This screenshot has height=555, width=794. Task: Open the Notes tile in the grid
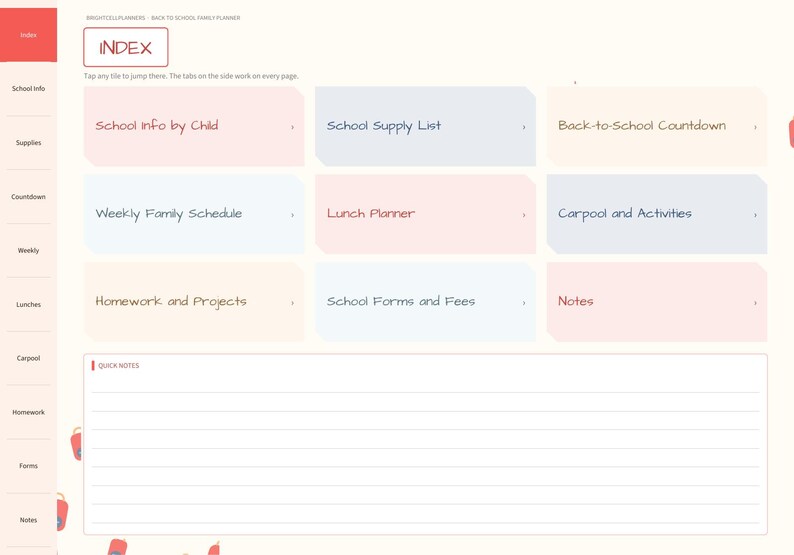657,302
